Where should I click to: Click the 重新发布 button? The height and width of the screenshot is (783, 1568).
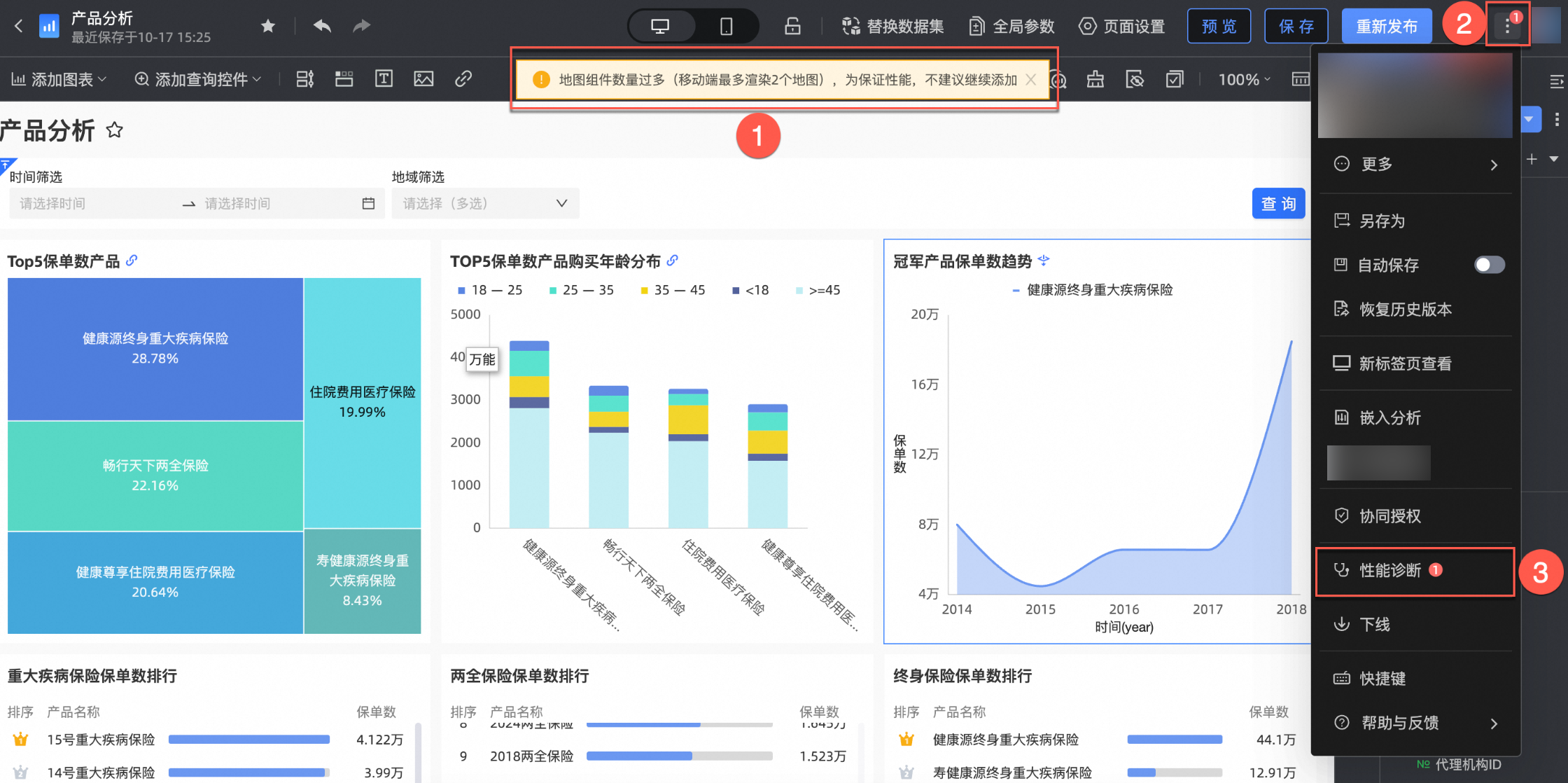point(1387,27)
